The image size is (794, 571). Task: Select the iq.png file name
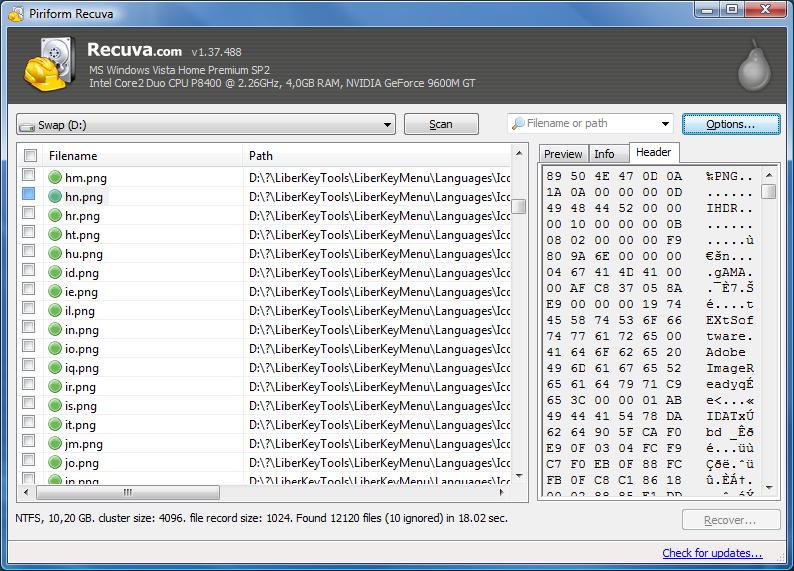82,368
